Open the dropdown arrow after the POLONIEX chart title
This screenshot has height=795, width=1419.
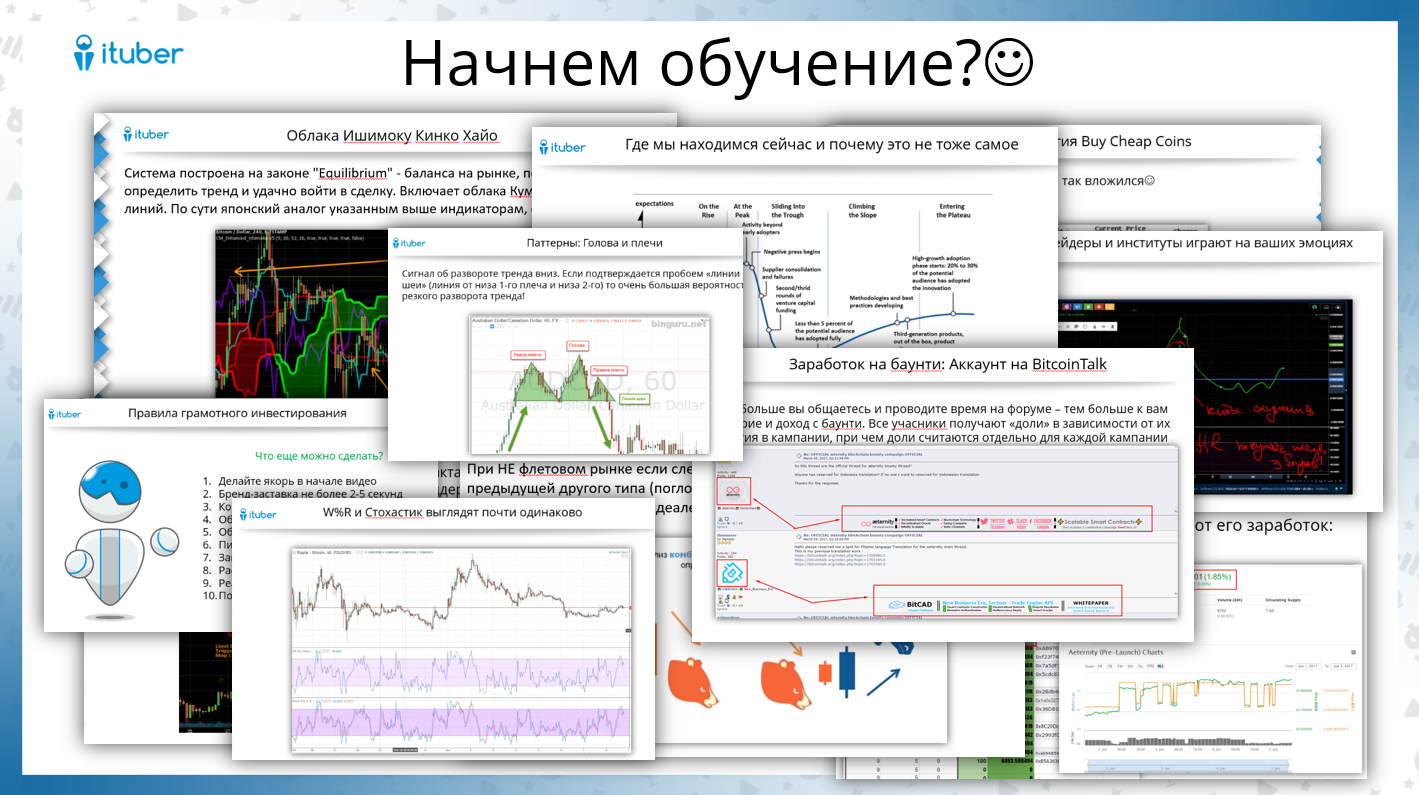(354, 553)
